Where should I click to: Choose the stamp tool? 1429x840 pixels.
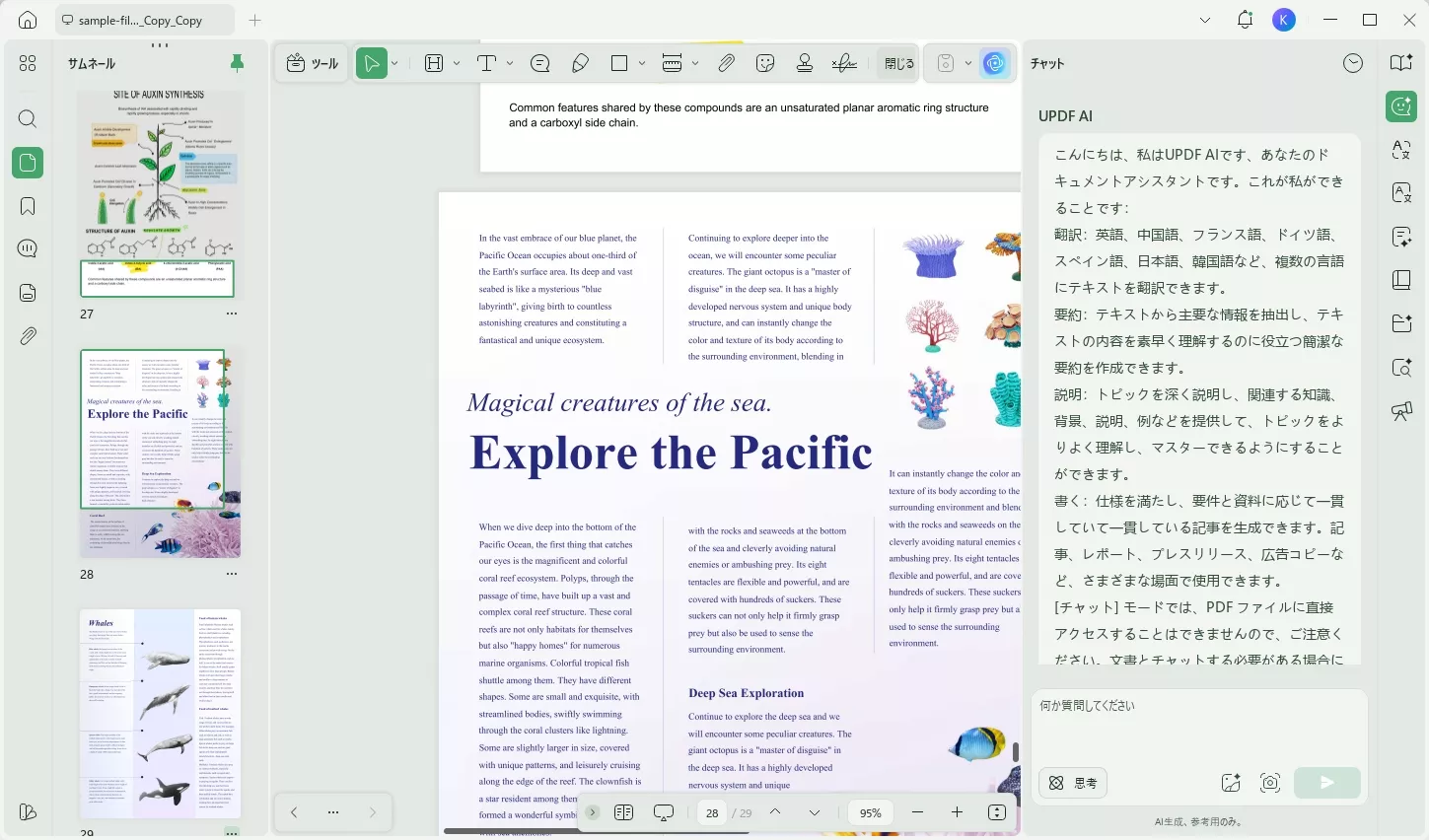(x=805, y=63)
